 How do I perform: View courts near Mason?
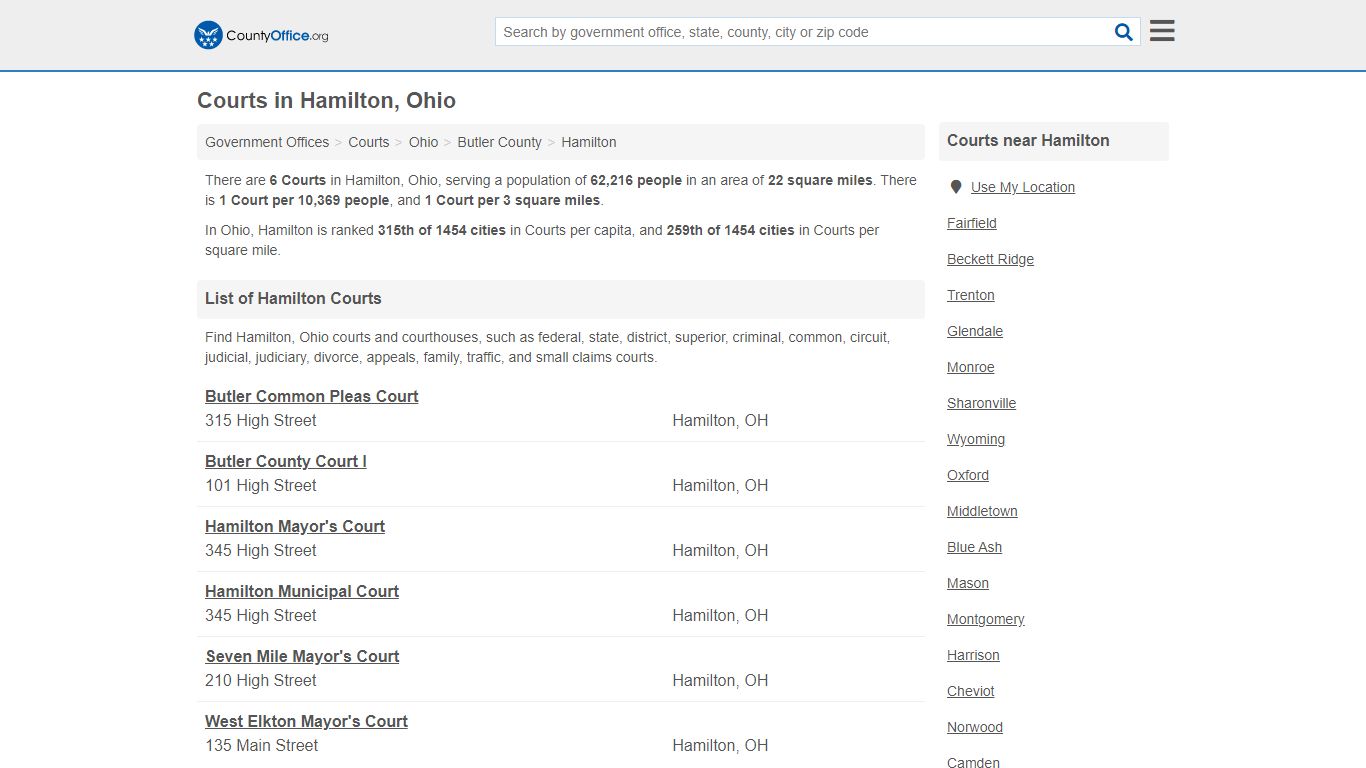[968, 583]
